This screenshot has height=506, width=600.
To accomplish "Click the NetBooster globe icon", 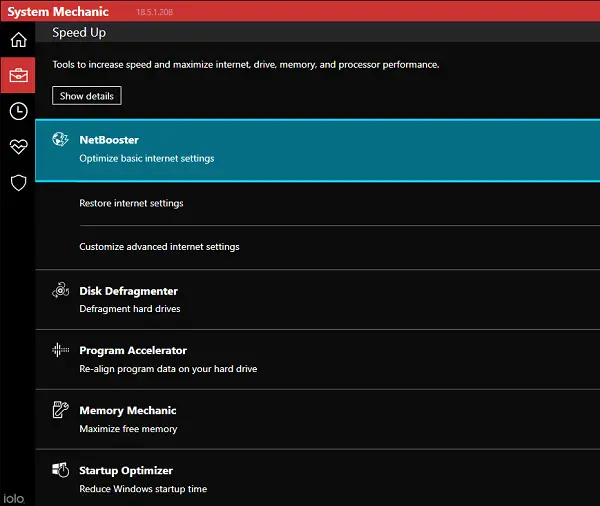I will [60, 140].
